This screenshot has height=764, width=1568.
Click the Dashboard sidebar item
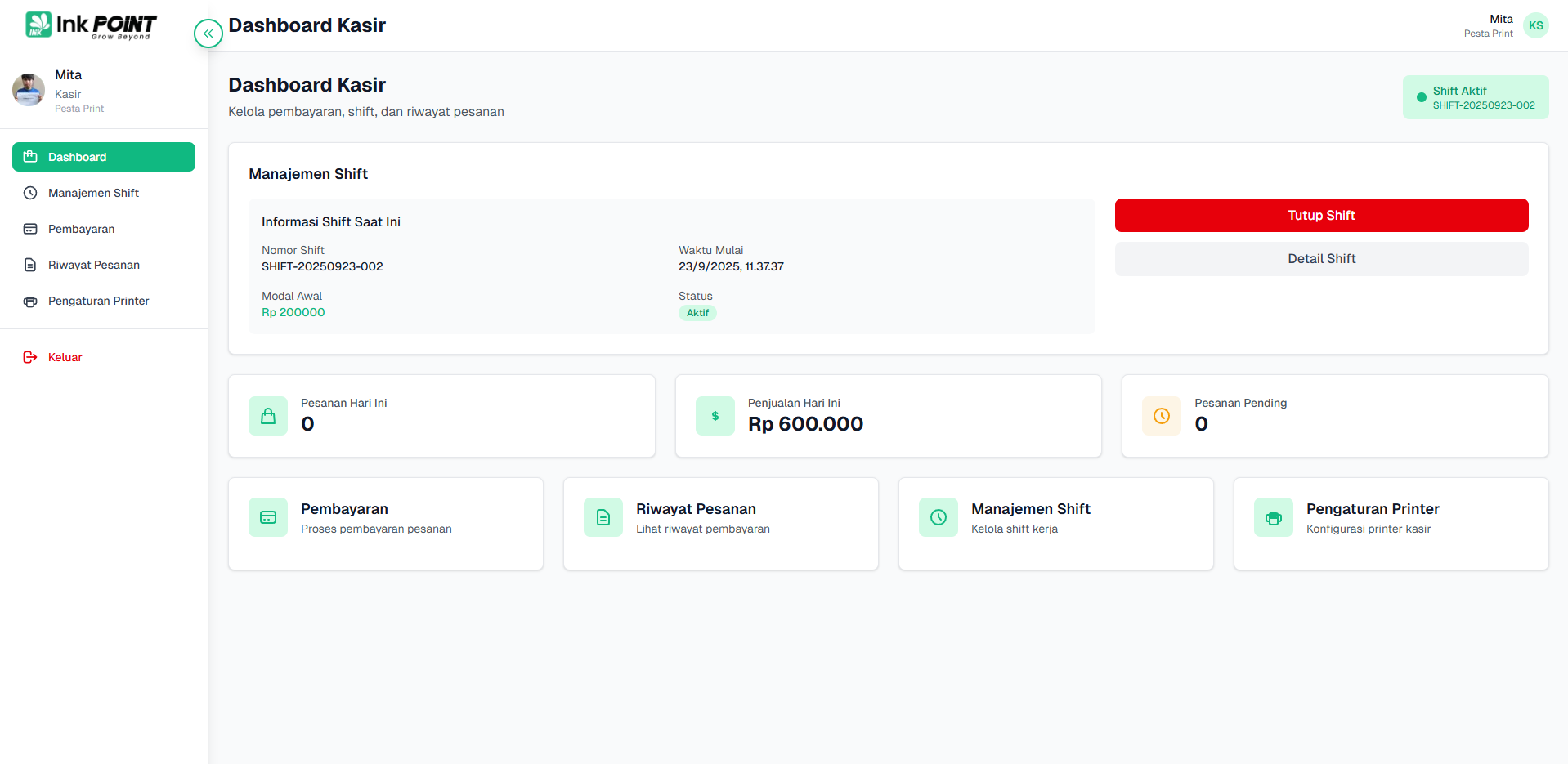pyautogui.click(x=104, y=157)
